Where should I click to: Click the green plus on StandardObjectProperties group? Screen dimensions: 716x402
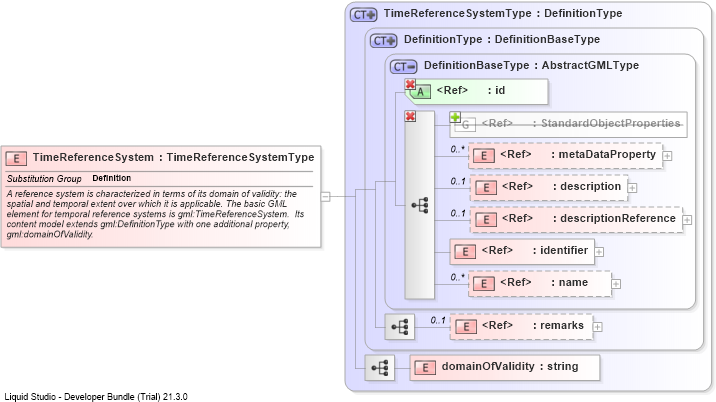coord(455,117)
